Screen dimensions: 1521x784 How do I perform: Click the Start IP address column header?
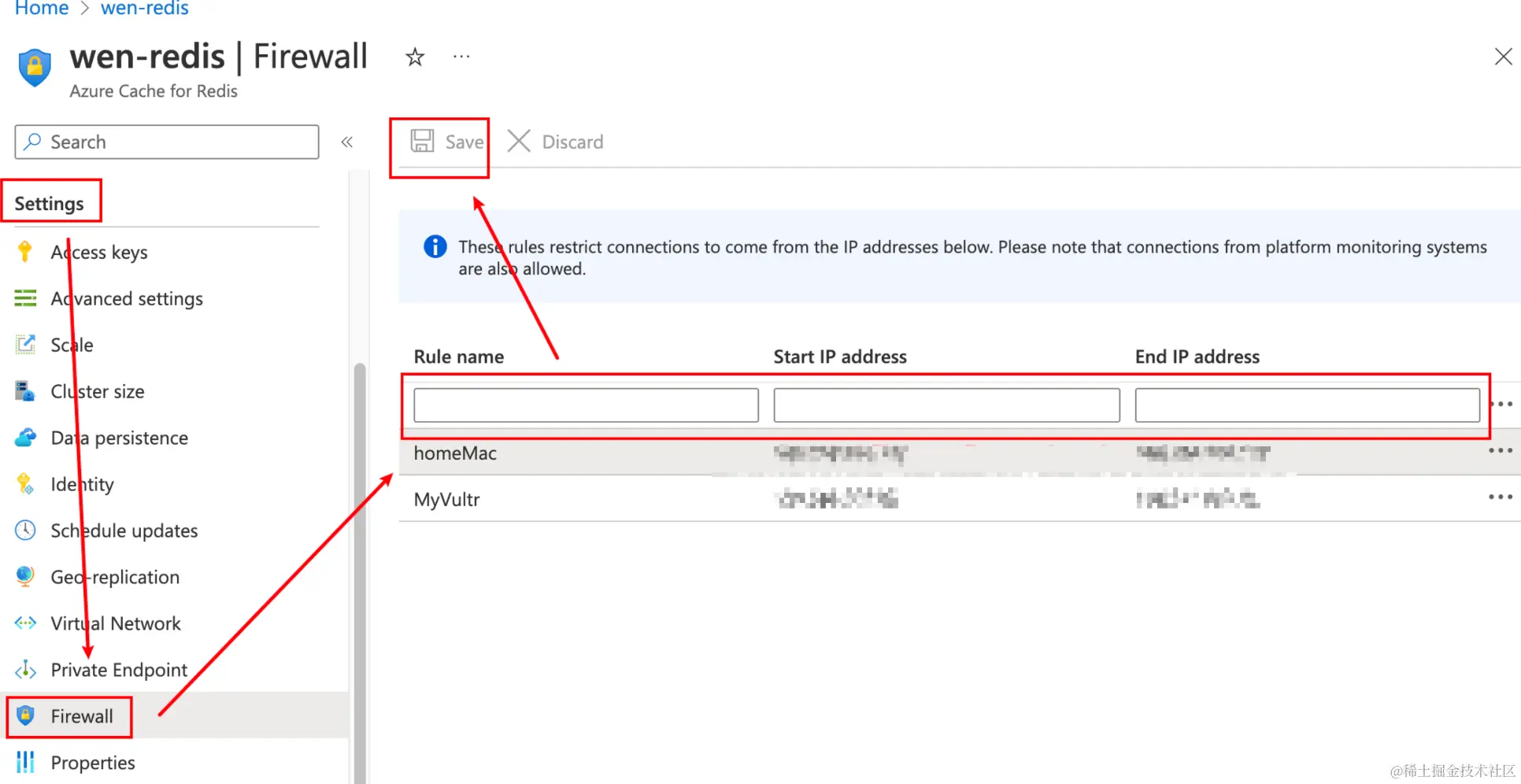[x=840, y=357]
